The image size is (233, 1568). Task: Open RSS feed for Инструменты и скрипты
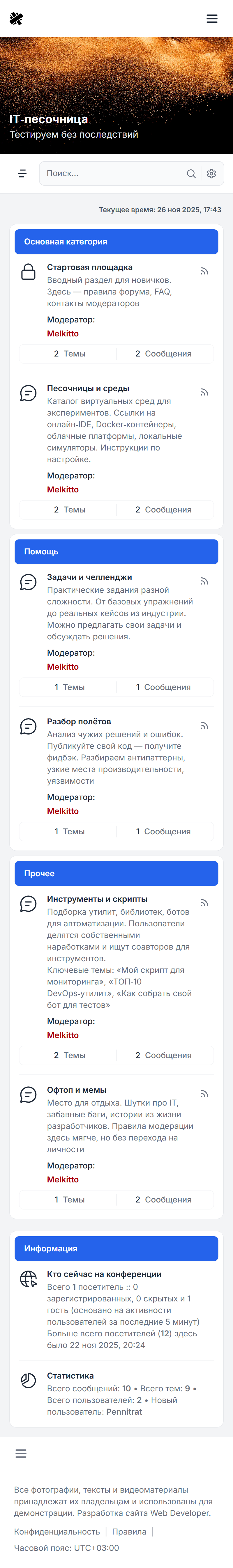[x=204, y=903]
